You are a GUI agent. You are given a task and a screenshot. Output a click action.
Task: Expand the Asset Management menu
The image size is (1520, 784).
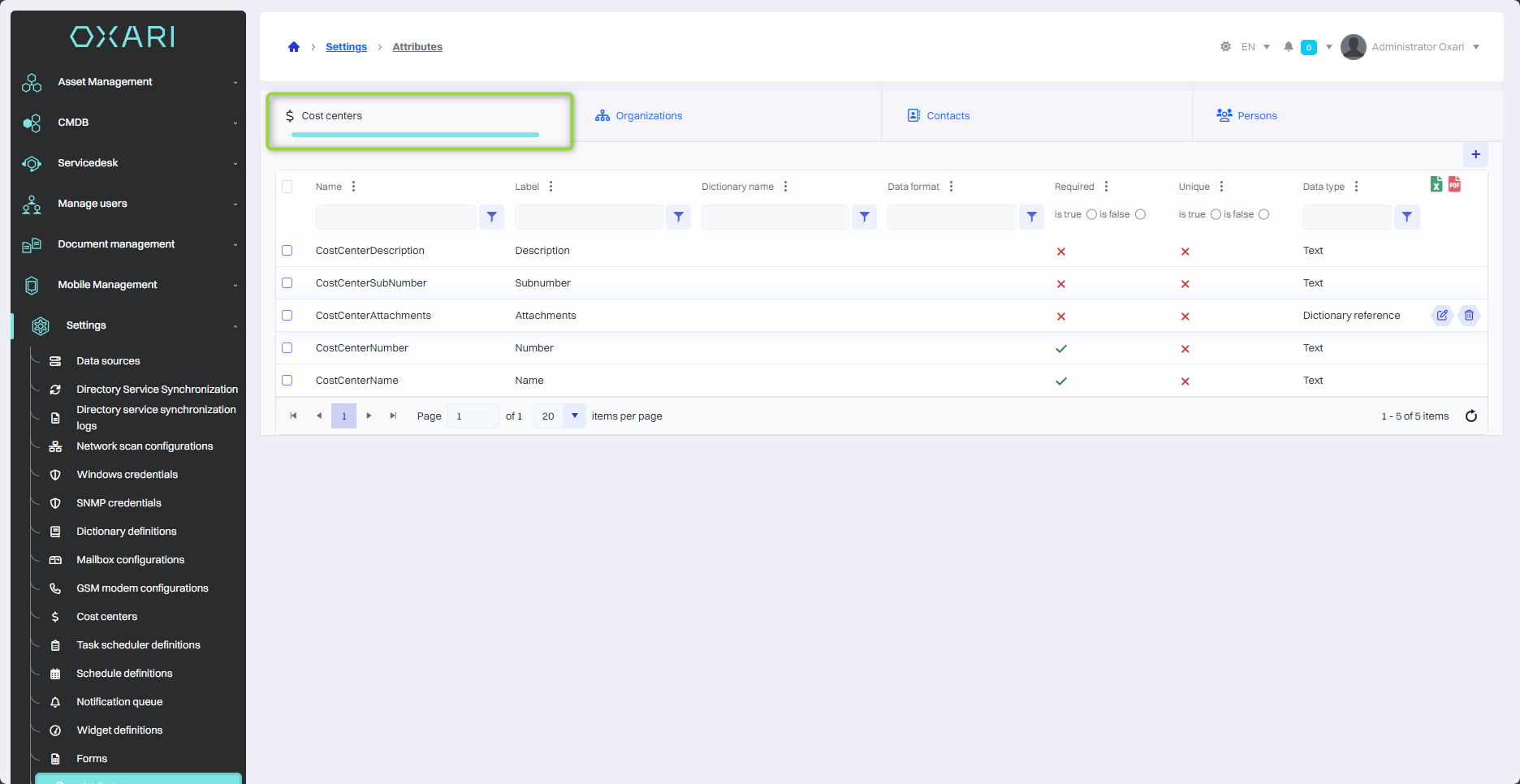(x=130, y=82)
